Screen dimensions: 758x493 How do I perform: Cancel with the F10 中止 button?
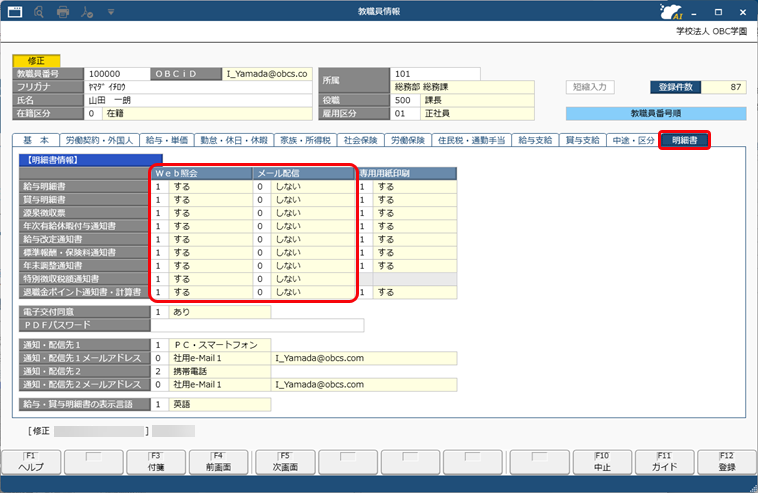click(x=602, y=462)
